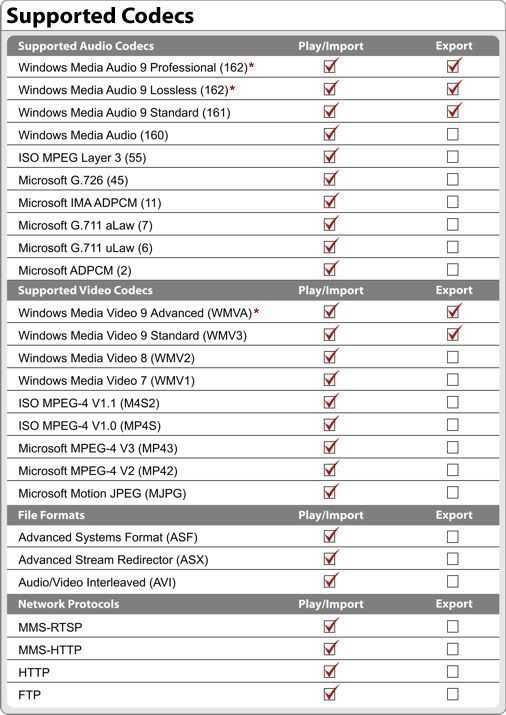The width and height of the screenshot is (506, 715).
Task: Enable Export for Audio/Video Interleaved (AVI)
Action: [x=453, y=581]
